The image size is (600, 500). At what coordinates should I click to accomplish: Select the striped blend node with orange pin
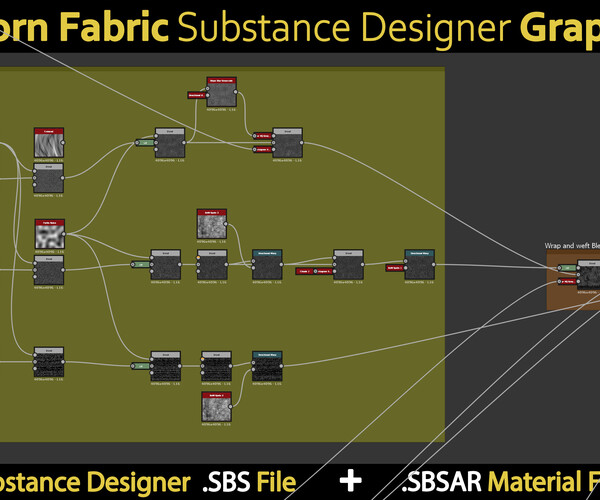[x=217, y=366]
